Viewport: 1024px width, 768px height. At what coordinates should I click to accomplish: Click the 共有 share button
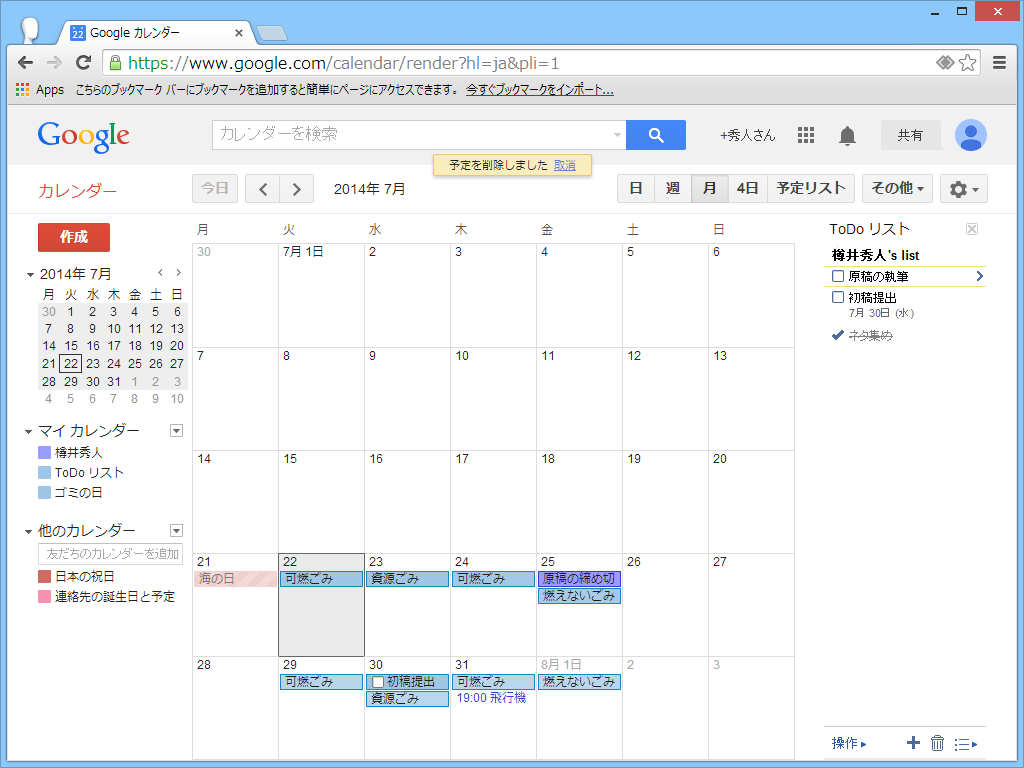coord(910,135)
